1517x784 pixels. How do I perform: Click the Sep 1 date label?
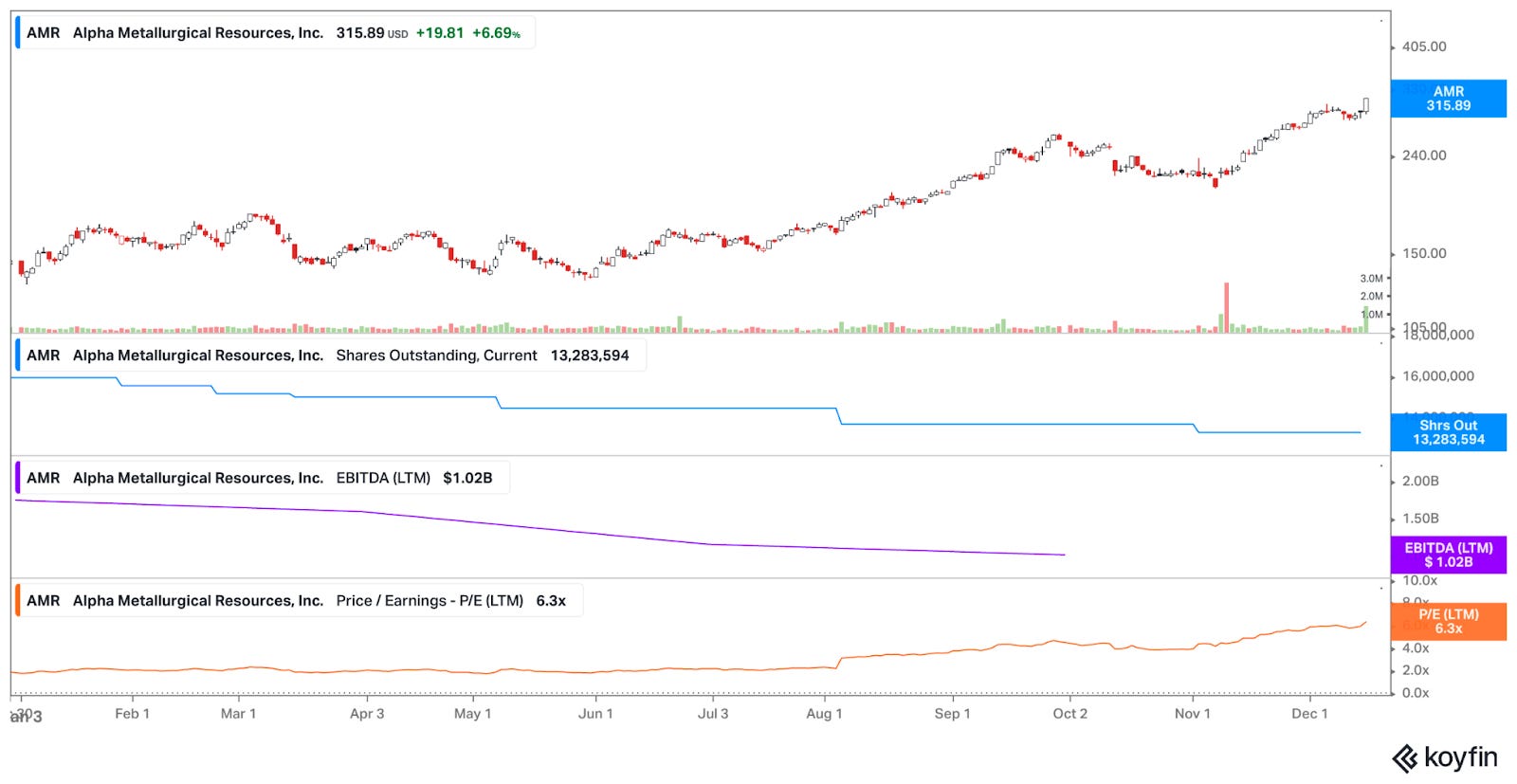click(x=952, y=714)
